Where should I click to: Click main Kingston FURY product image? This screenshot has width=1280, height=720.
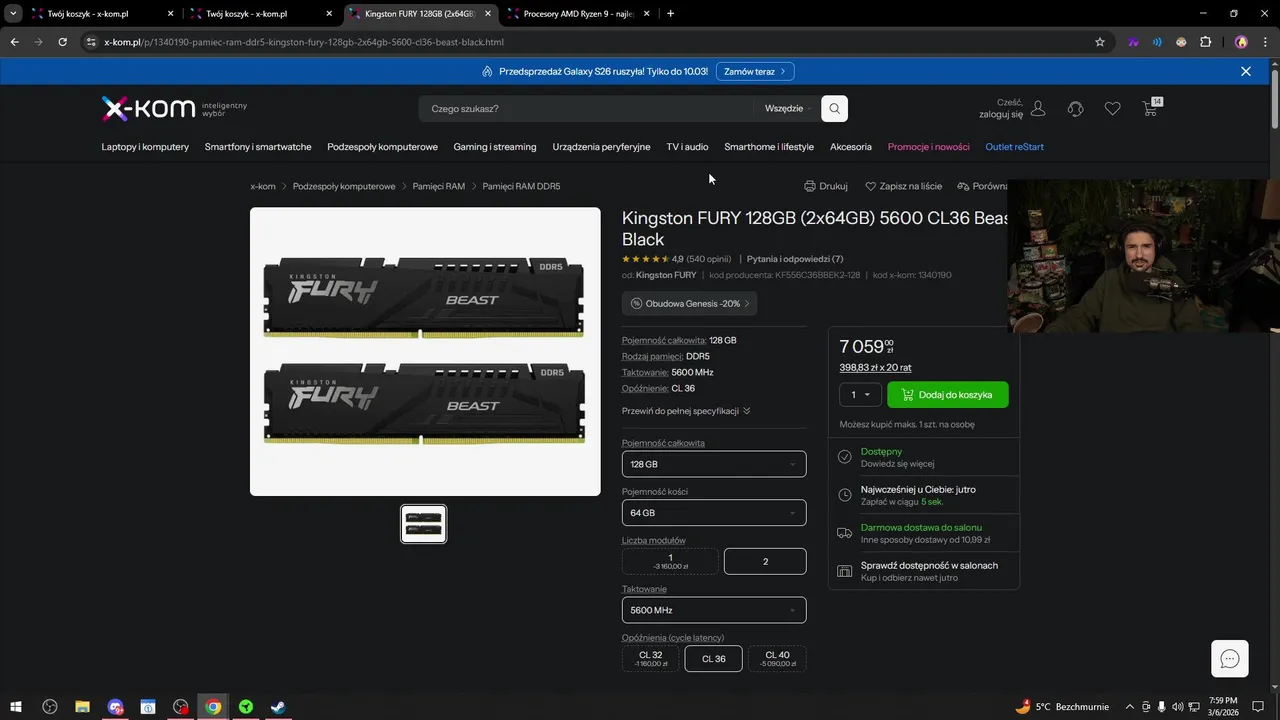(425, 351)
